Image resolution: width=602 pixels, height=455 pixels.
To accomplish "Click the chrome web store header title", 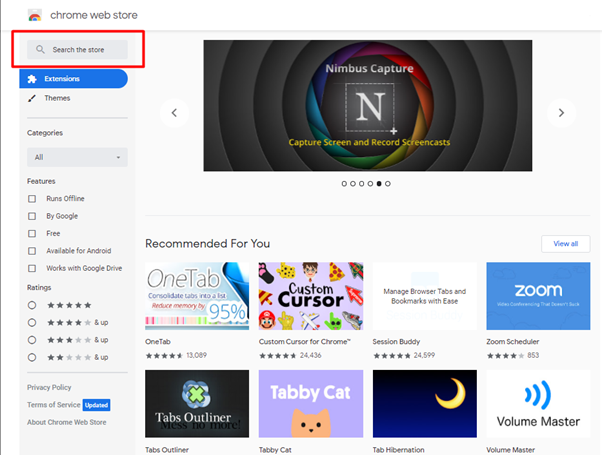I will tap(94, 15).
